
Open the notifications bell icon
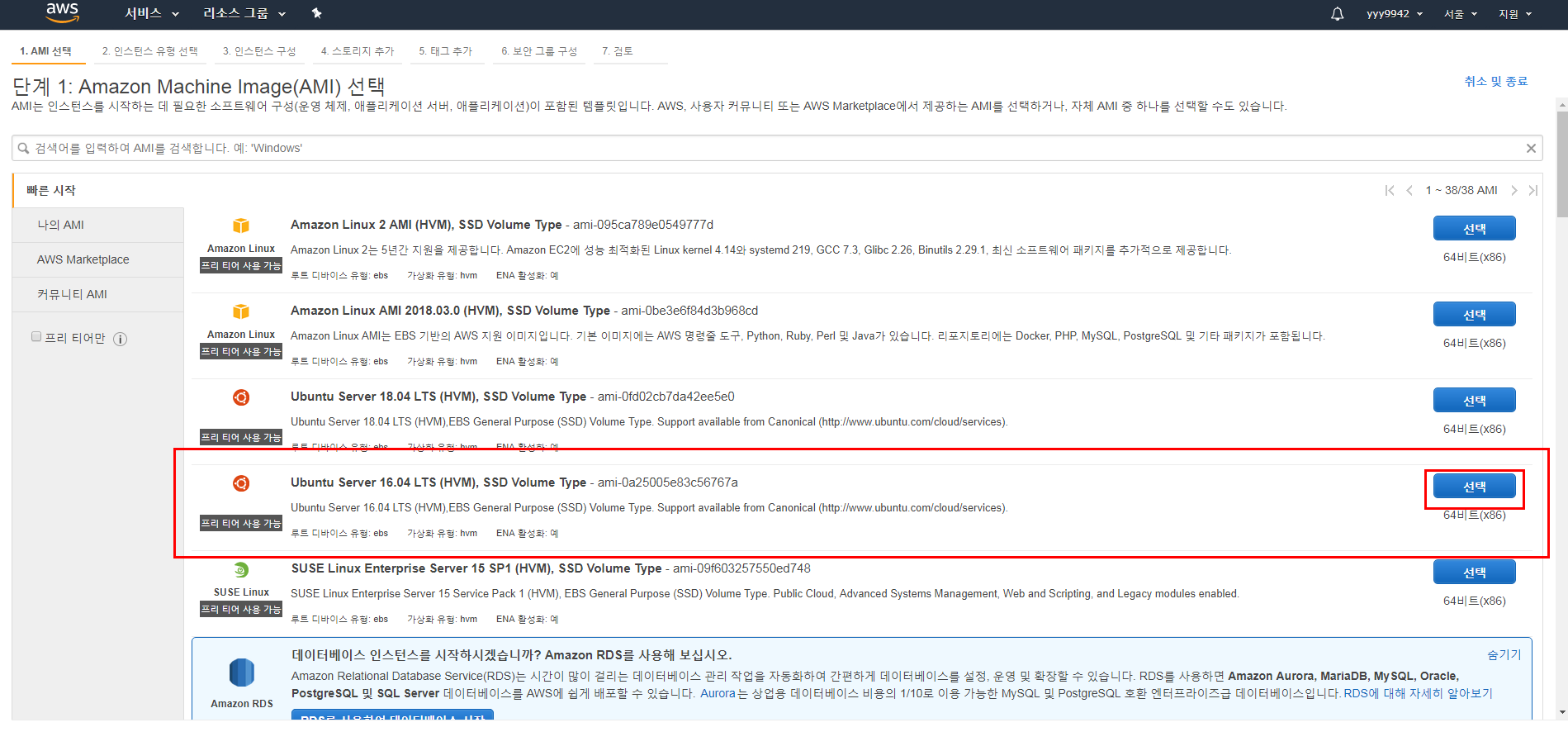pos(1337,14)
